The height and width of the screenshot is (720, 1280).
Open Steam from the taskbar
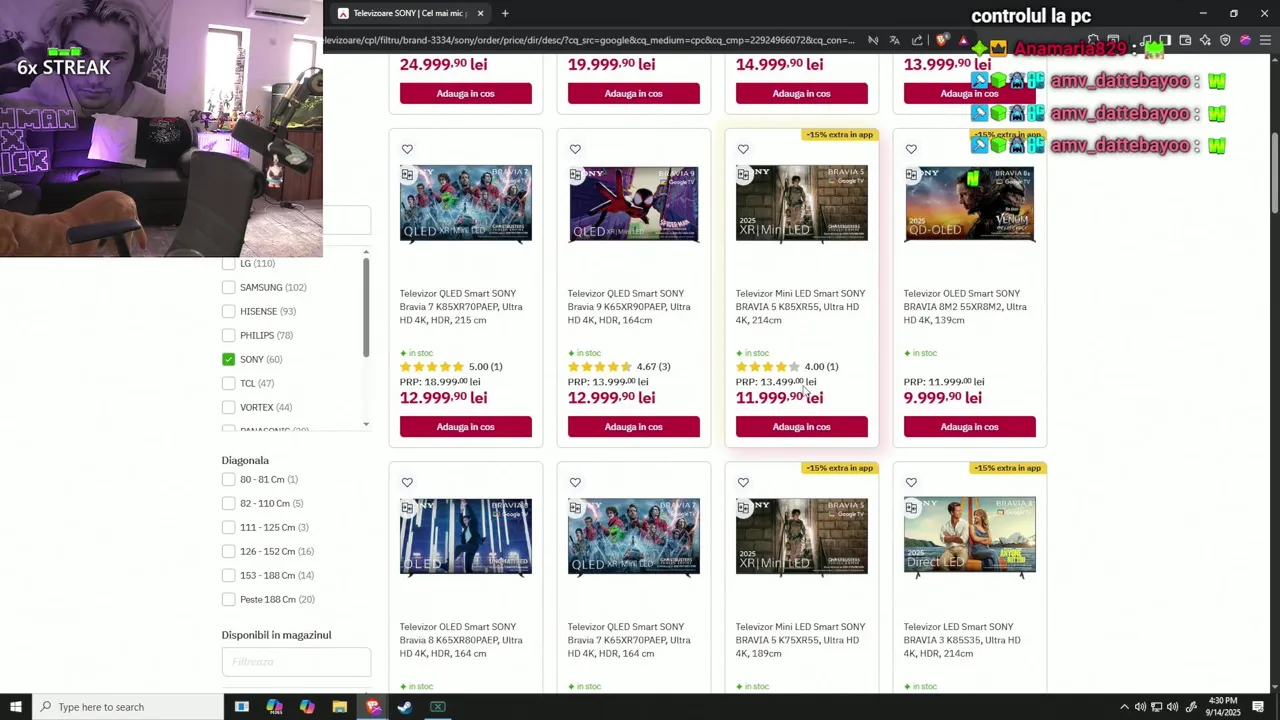pyautogui.click(x=405, y=707)
